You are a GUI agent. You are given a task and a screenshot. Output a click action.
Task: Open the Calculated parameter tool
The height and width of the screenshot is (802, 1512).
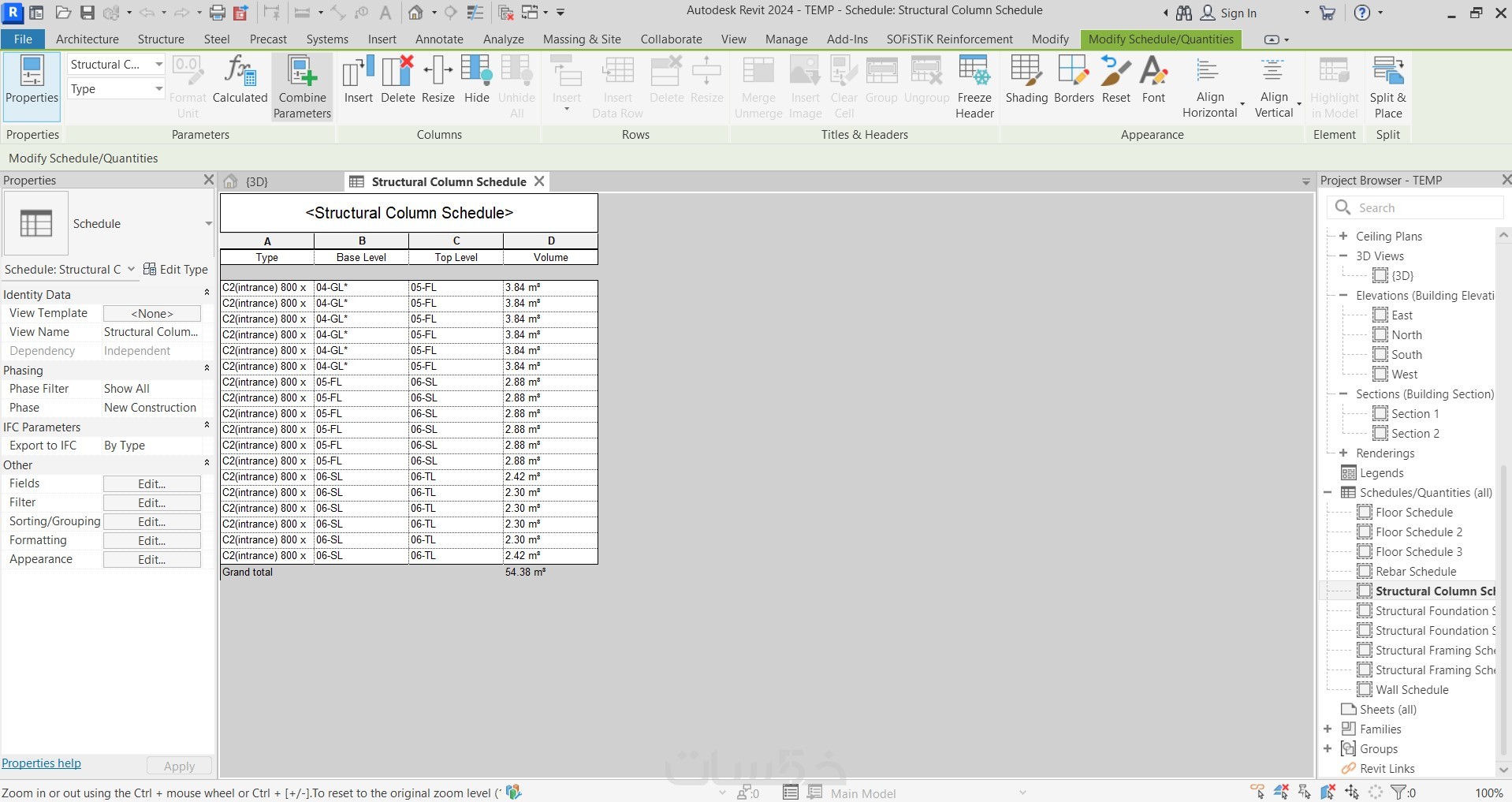(x=240, y=80)
